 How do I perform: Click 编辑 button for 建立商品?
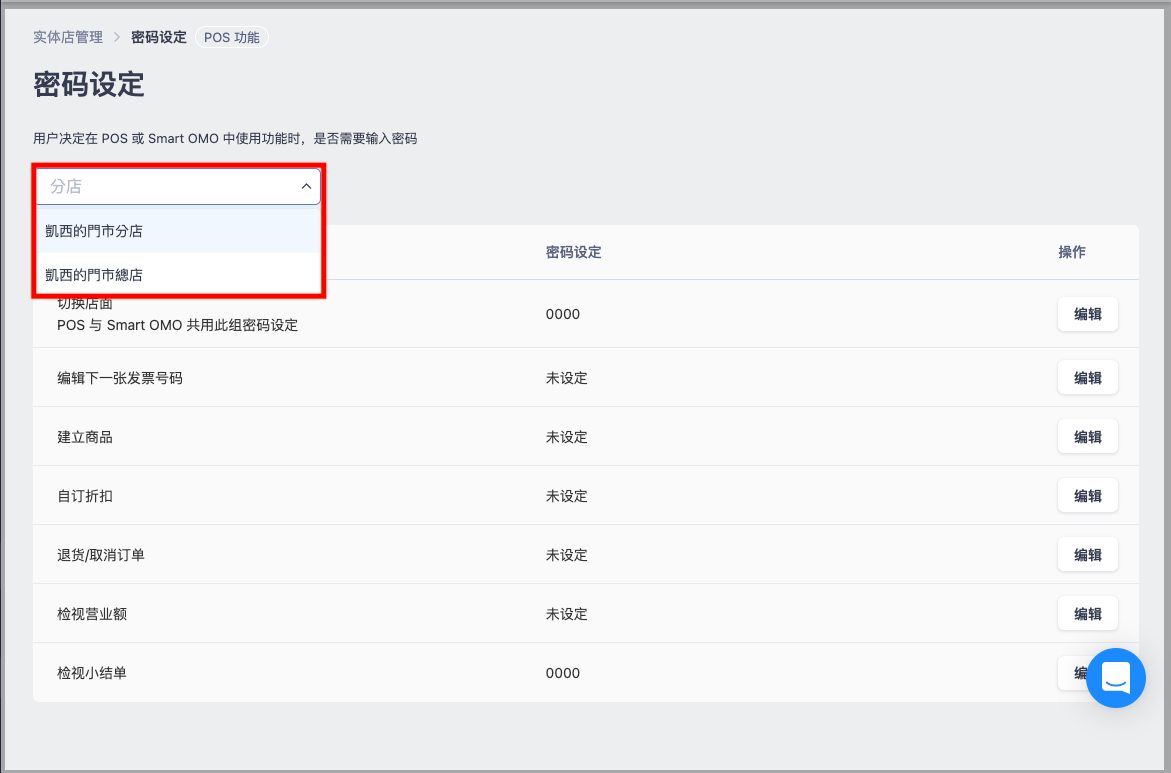(x=1087, y=436)
